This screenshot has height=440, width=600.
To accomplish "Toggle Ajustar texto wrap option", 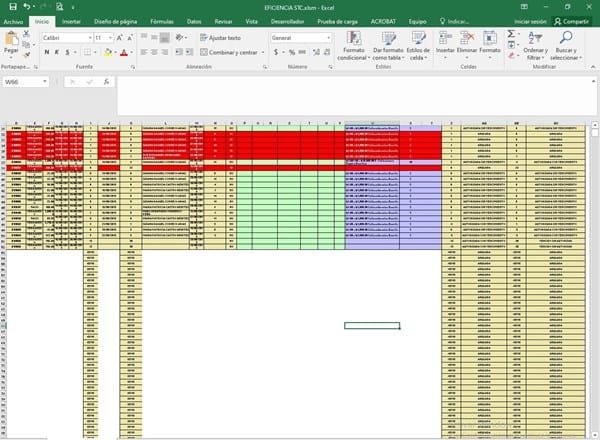I will point(220,37).
